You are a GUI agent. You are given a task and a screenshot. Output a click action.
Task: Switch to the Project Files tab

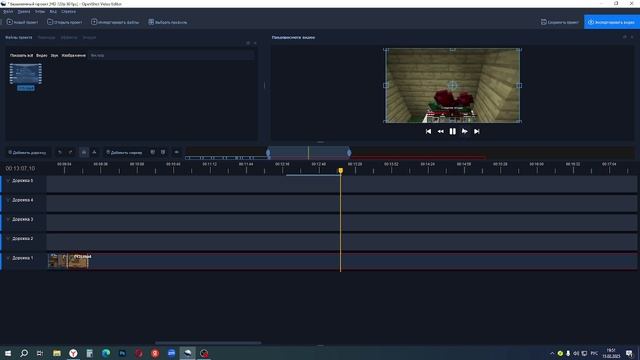pos(18,37)
